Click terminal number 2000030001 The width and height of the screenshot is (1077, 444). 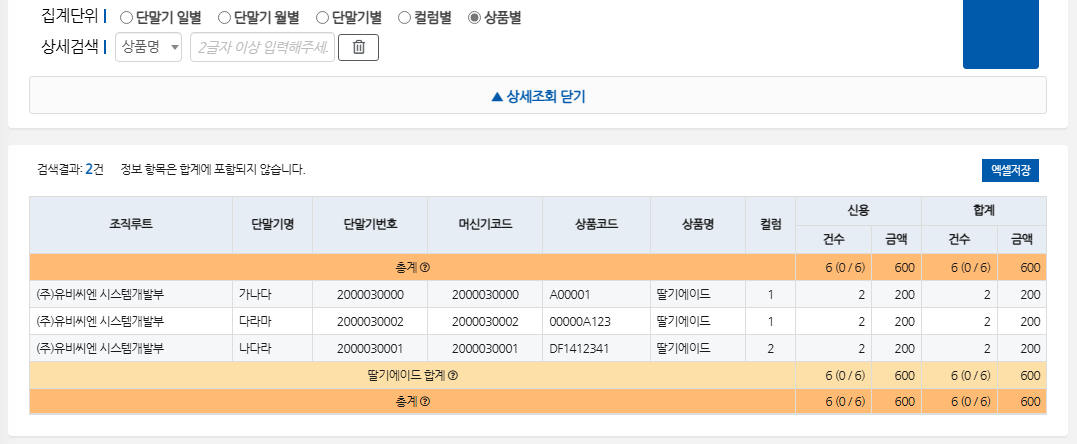tap(370, 348)
